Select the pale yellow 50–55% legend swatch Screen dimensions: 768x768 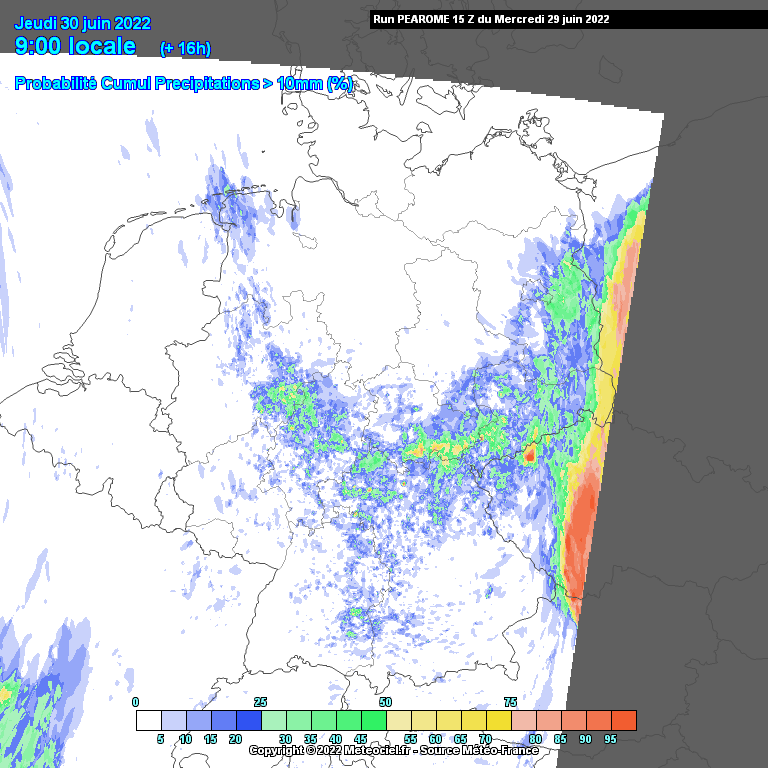click(398, 720)
